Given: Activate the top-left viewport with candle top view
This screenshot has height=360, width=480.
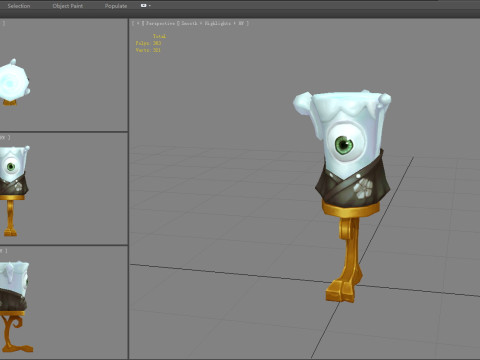Looking at the screenshot, I should (63, 75).
